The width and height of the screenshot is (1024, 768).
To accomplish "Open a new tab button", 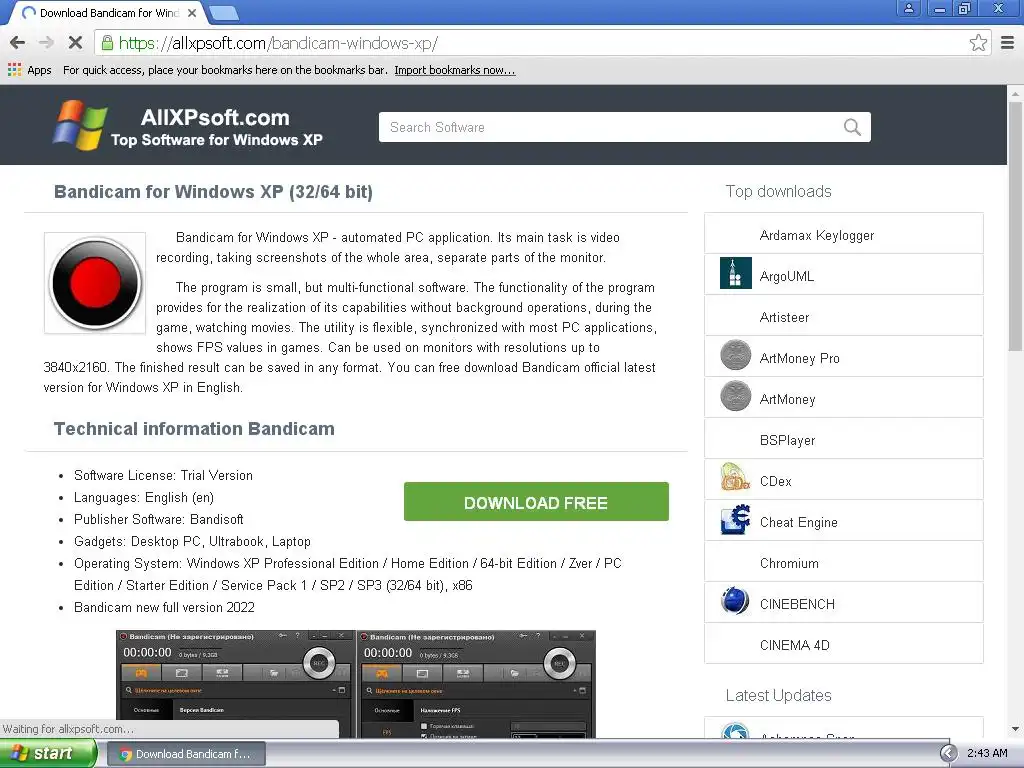I will pyautogui.click(x=224, y=12).
